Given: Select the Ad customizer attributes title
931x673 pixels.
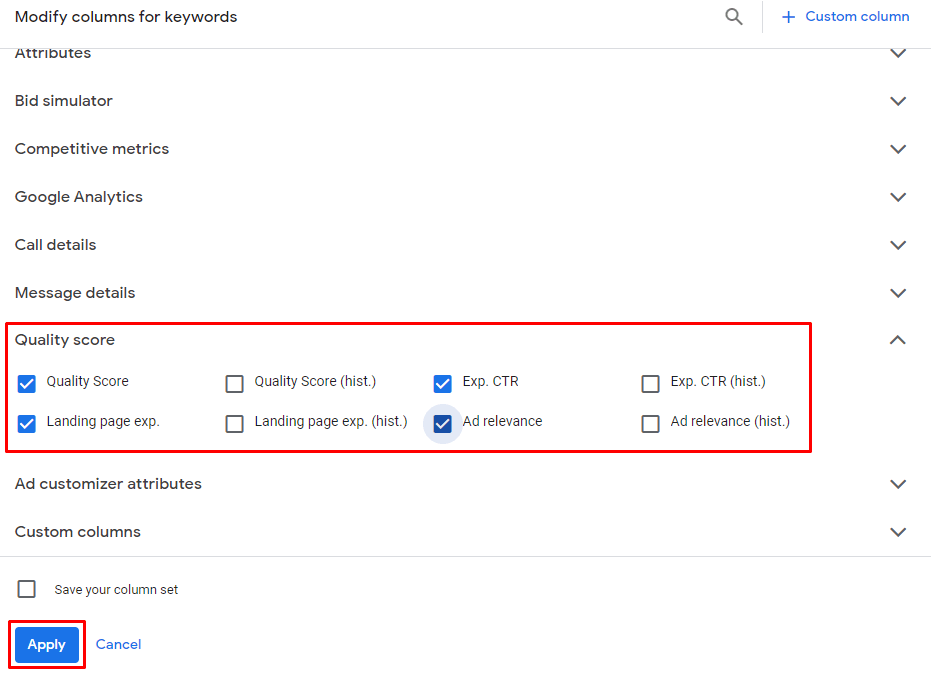Looking at the screenshot, I should tap(108, 484).
